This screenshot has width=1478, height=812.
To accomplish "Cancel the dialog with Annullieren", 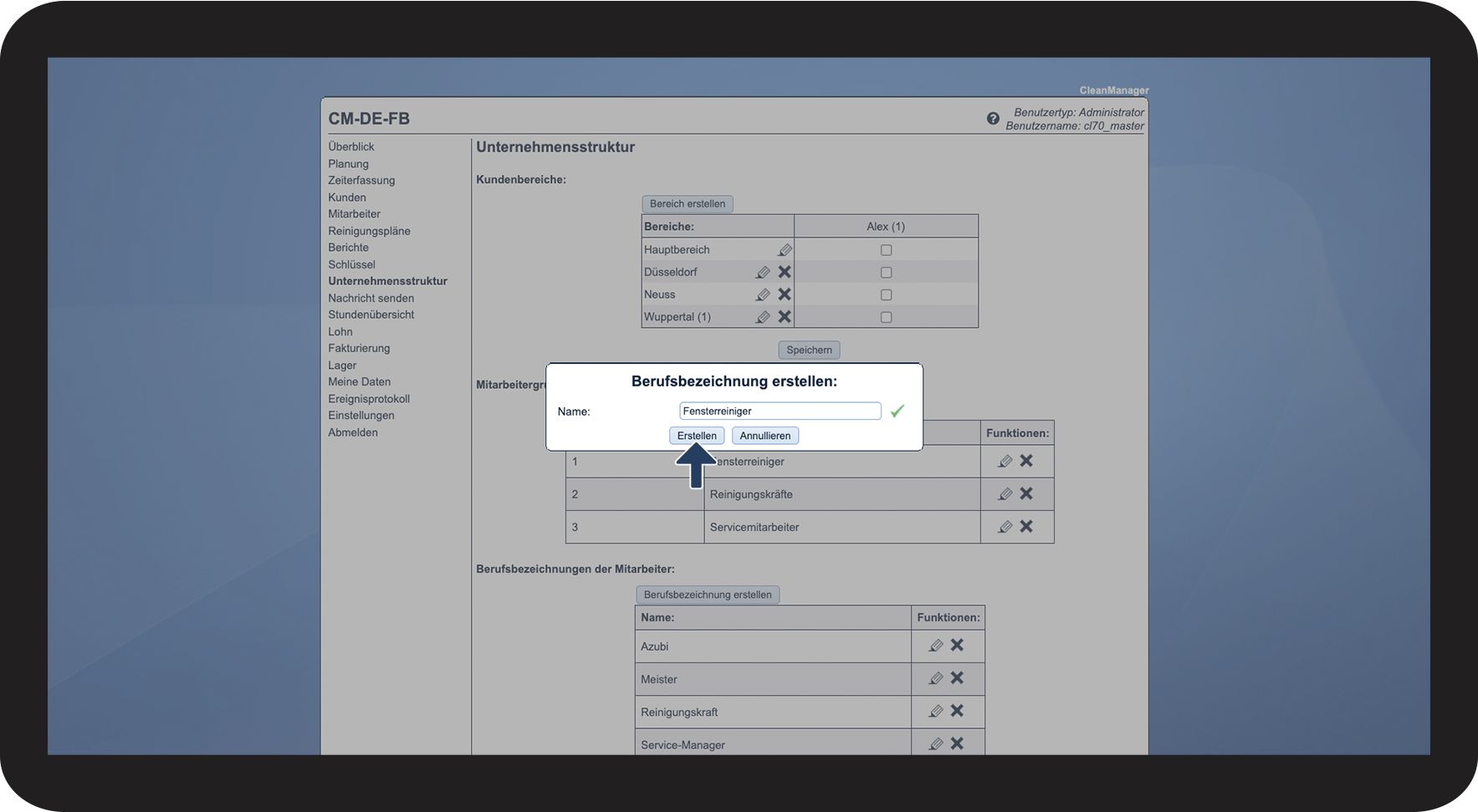I will (x=765, y=436).
